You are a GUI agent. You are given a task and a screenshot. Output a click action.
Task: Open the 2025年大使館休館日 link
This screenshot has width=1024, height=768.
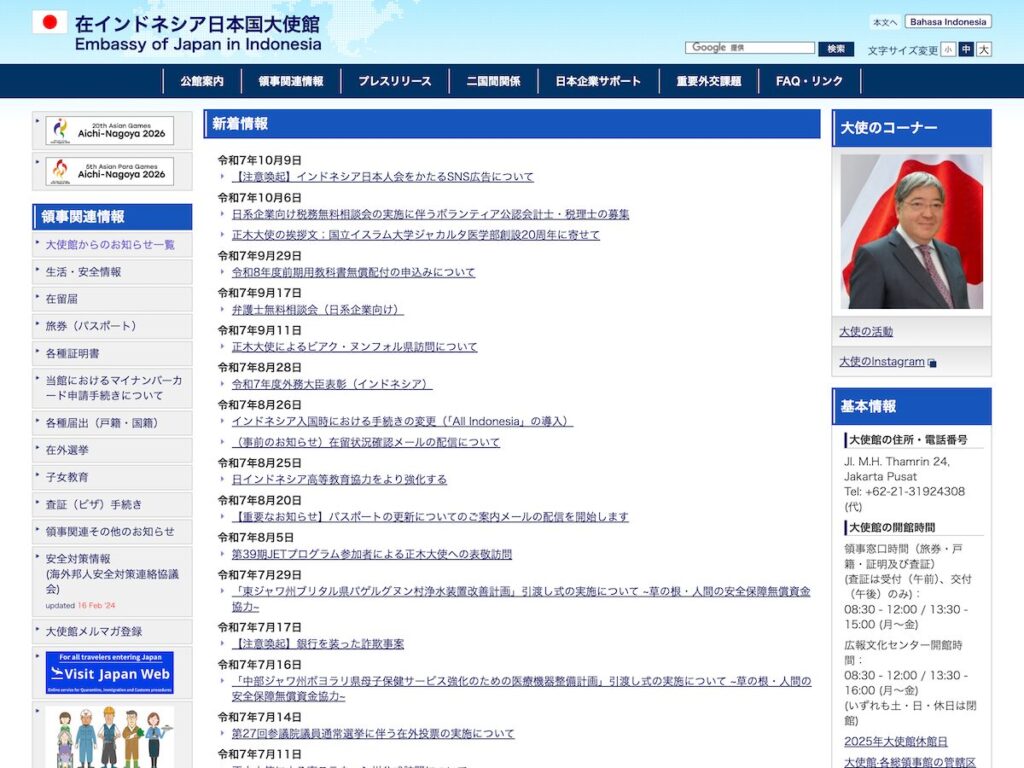tap(895, 742)
